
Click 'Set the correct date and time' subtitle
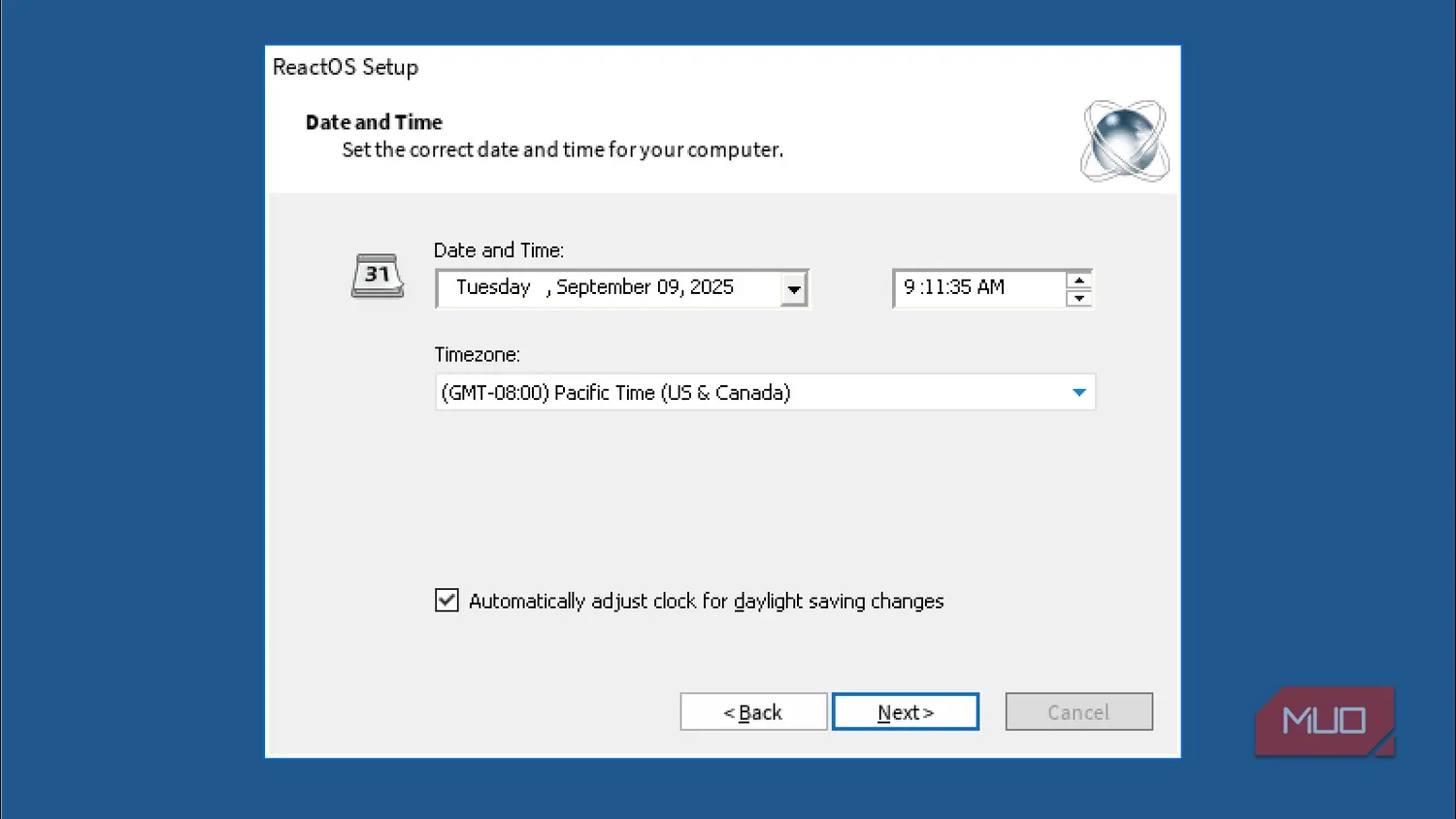pyautogui.click(x=563, y=150)
